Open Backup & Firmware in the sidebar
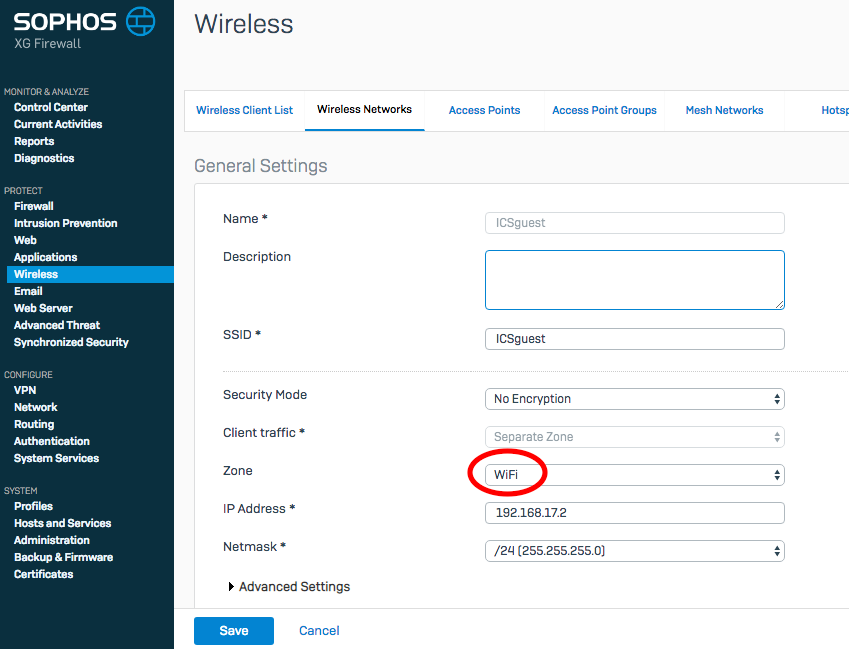This screenshot has height=649, width=849. [x=63, y=557]
